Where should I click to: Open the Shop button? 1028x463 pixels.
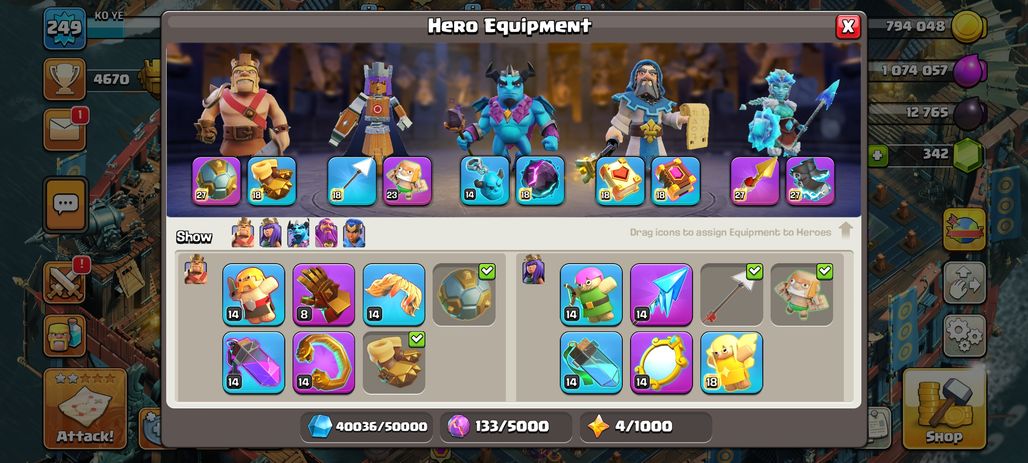[x=944, y=409]
